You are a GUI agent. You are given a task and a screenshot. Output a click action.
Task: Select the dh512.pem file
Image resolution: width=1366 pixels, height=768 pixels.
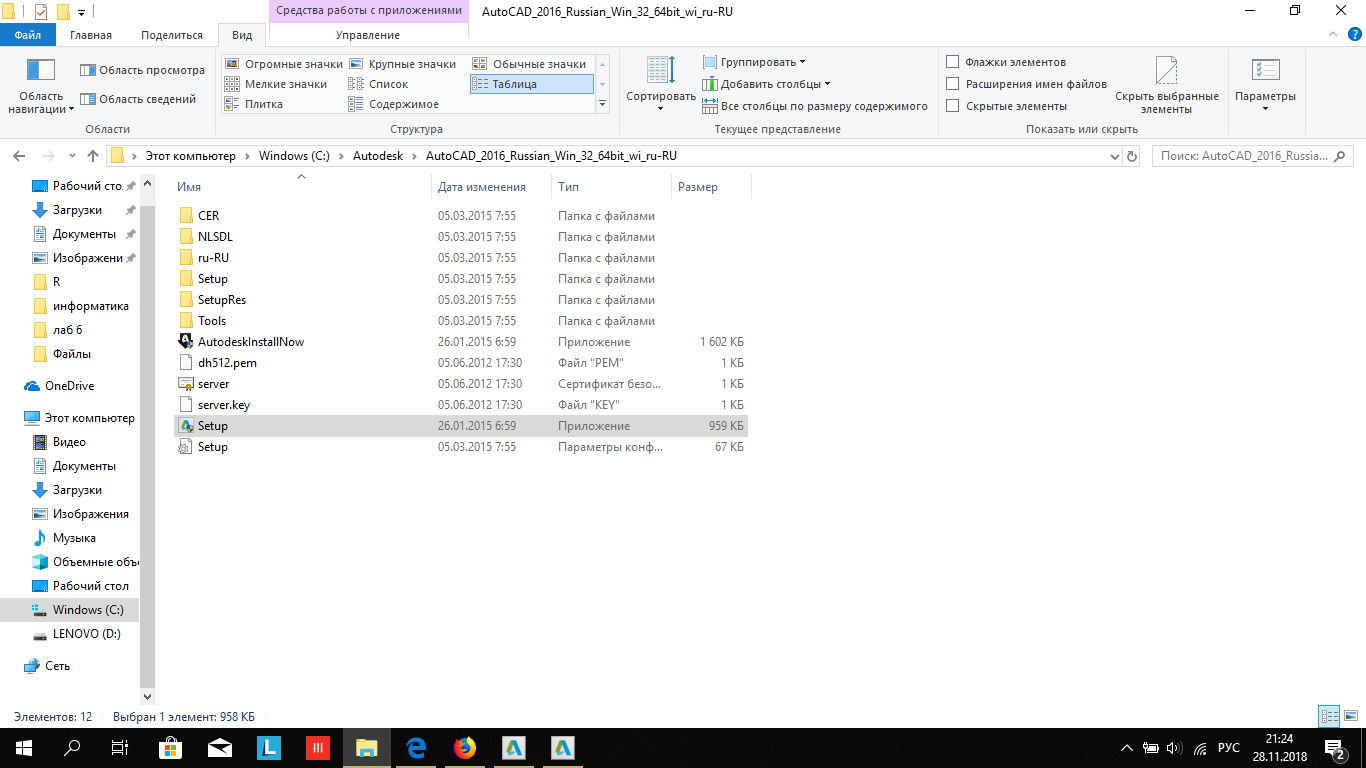click(x=461, y=363)
